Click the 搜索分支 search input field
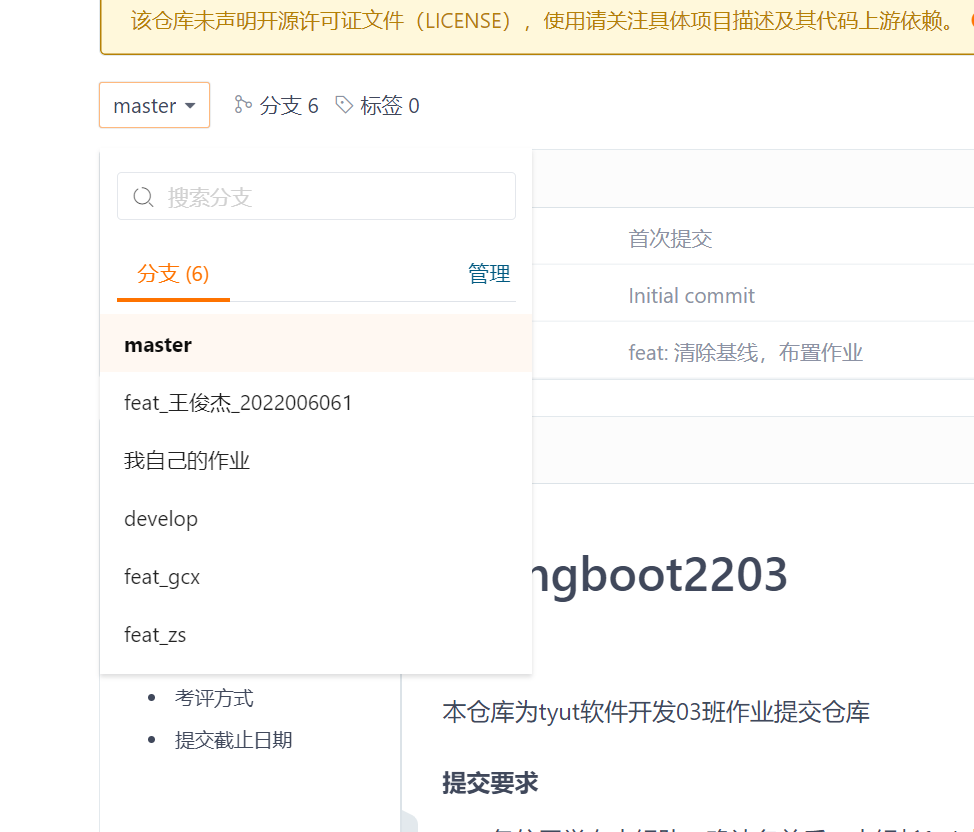974x832 pixels. (x=316, y=196)
